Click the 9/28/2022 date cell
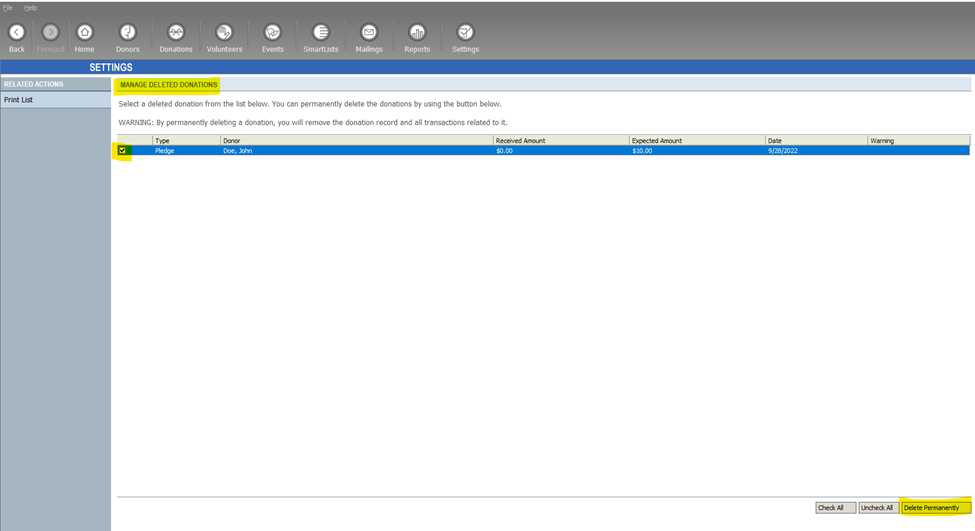Image resolution: width=975 pixels, height=531 pixels. [816, 150]
